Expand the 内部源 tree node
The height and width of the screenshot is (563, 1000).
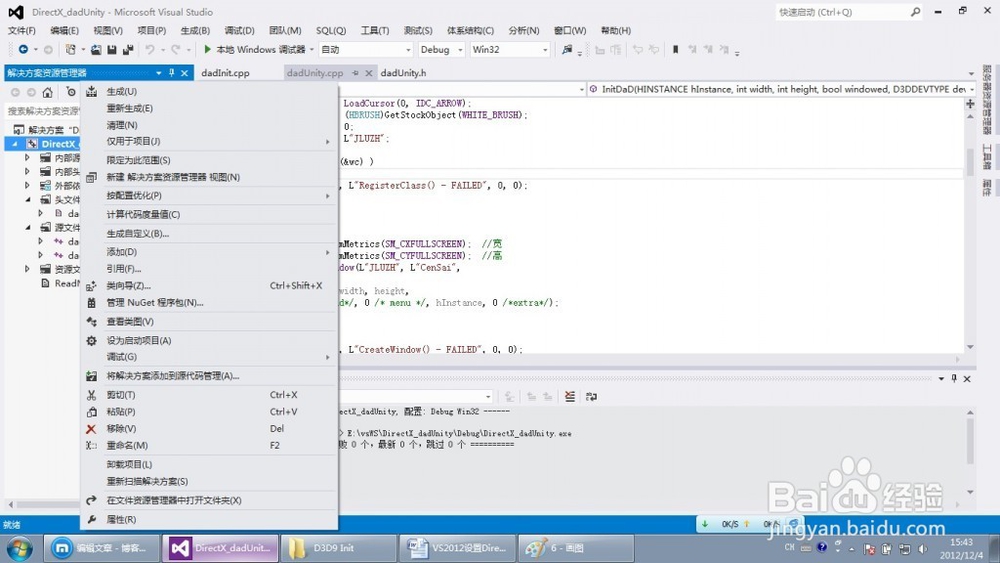27,157
